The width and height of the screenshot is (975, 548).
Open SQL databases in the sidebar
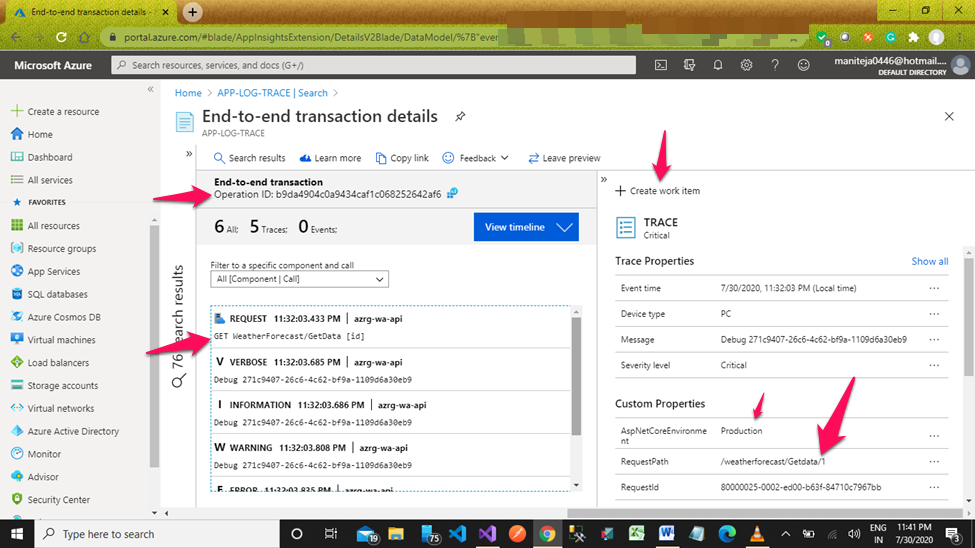[x=49, y=294]
